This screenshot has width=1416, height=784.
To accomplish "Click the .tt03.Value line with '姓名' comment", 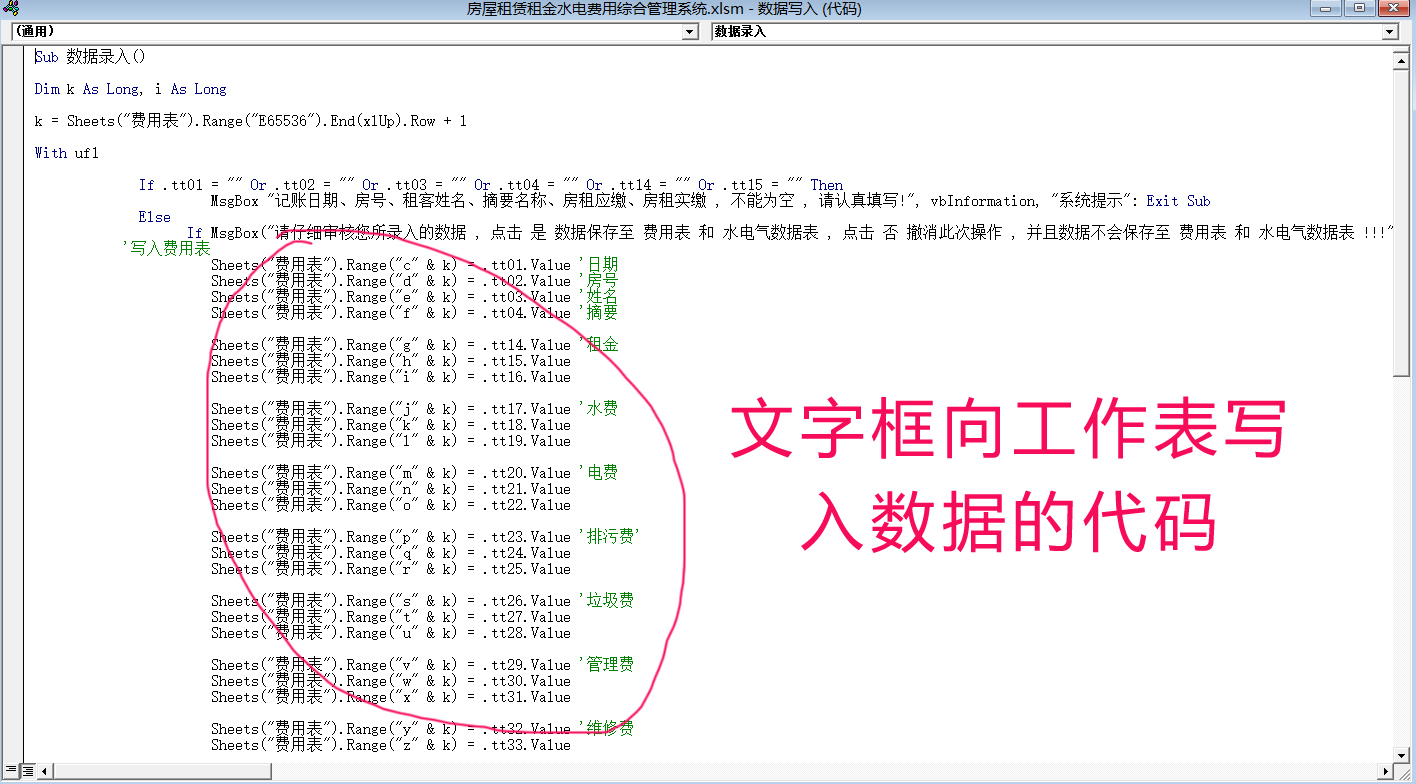I will coord(415,297).
